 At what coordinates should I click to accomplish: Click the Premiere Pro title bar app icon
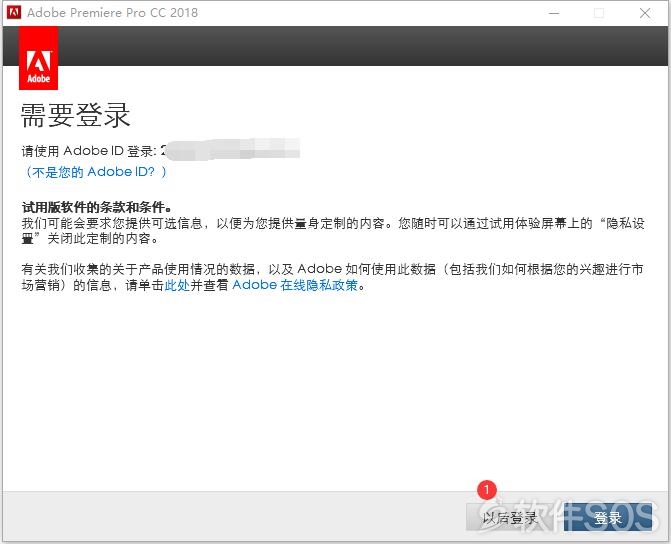point(14,12)
